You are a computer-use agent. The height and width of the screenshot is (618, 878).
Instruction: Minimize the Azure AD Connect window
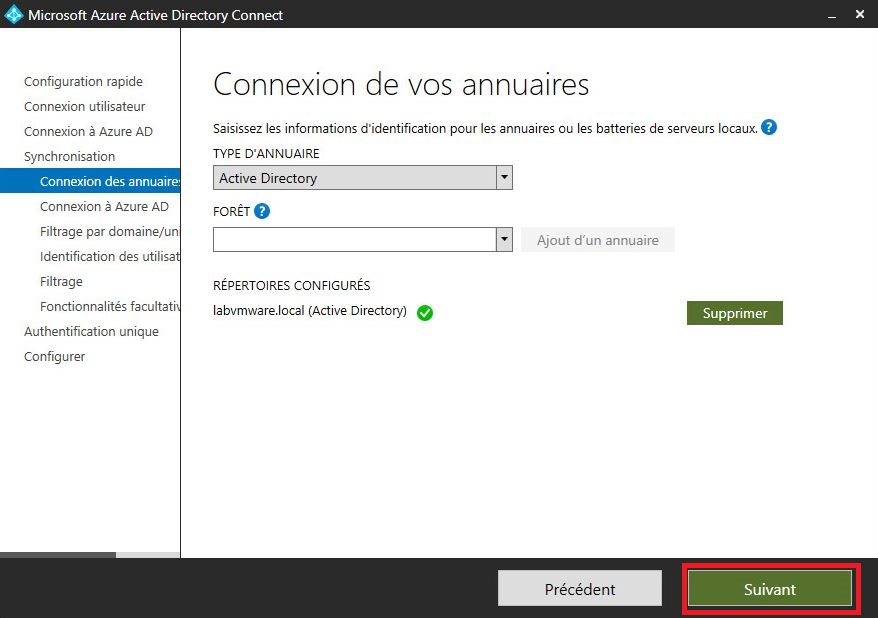pyautogui.click(x=832, y=15)
